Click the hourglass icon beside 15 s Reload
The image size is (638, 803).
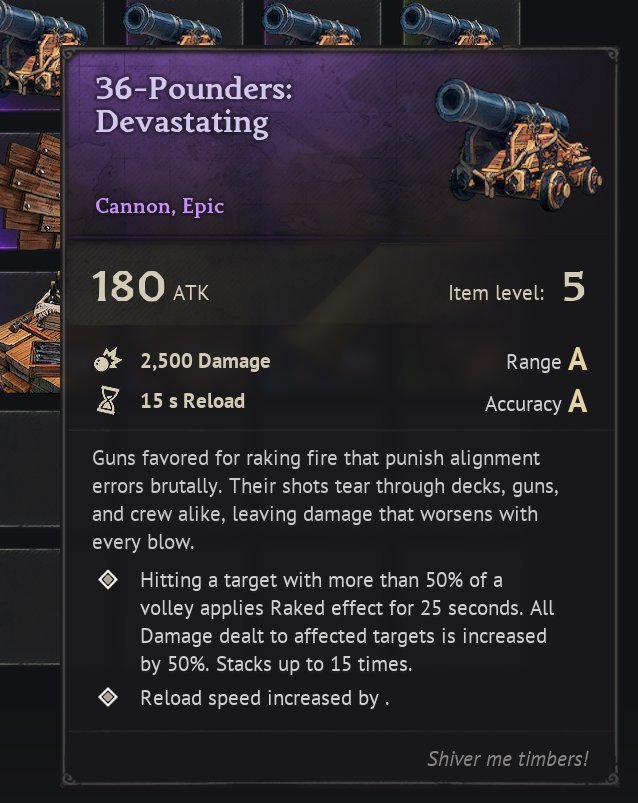(107, 402)
